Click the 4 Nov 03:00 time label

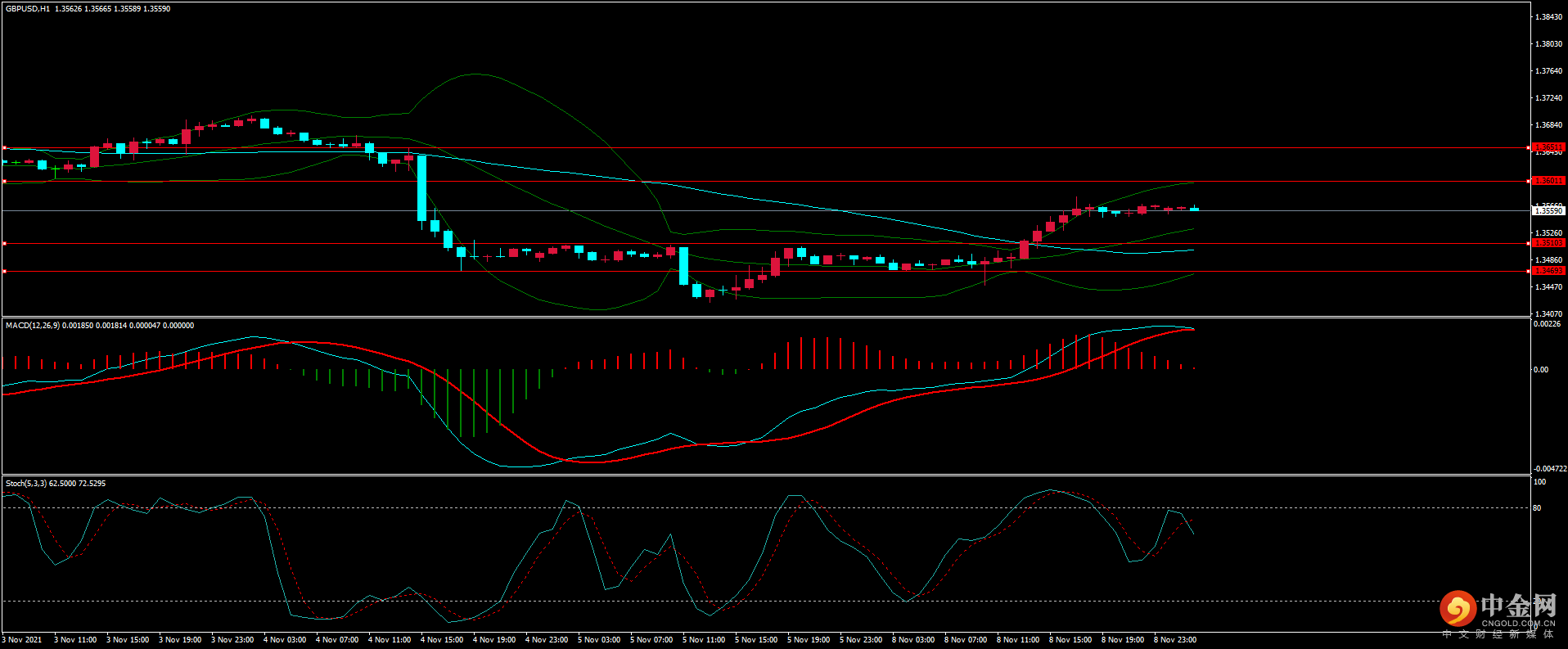(285, 640)
